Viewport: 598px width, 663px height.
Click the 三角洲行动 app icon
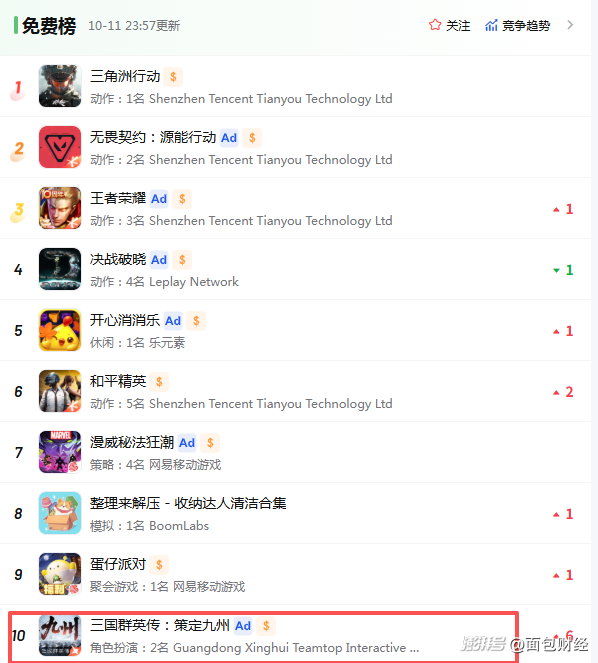tap(60, 86)
